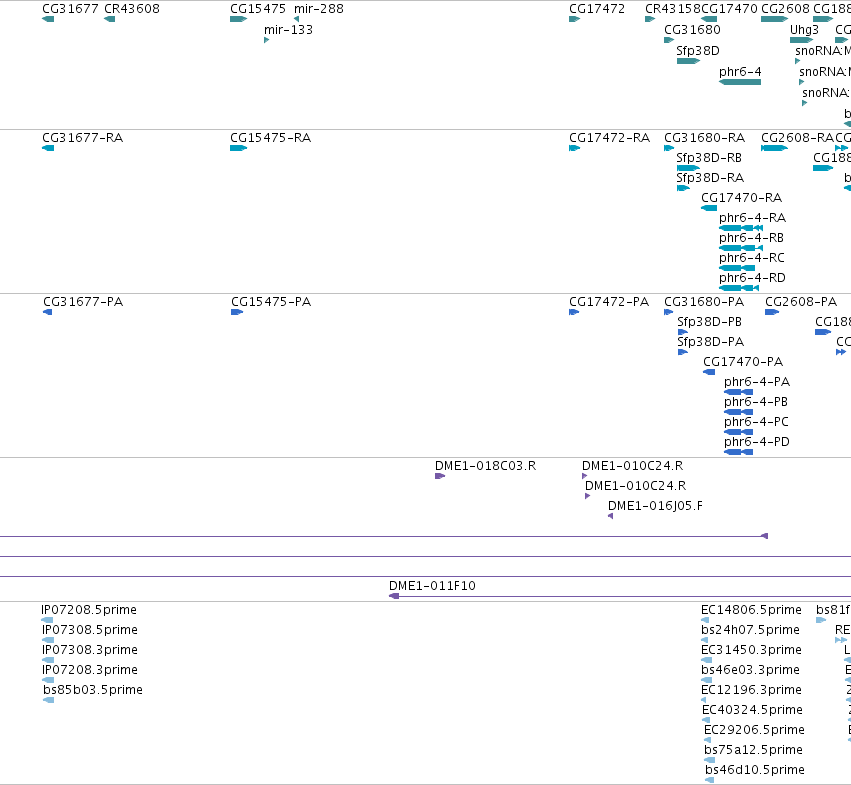The height and width of the screenshot is (785, 851).
Task: Open the CG17472-RA transcript label
Action: pyautogui.click(x=609, y=138)
